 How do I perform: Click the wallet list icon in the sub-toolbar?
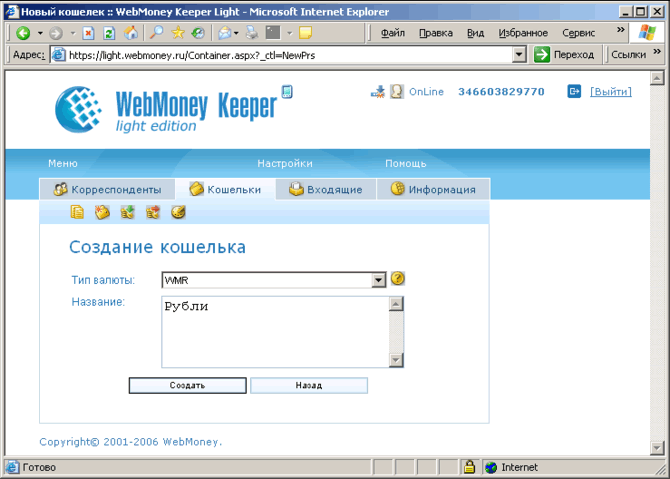click(77, 212)
